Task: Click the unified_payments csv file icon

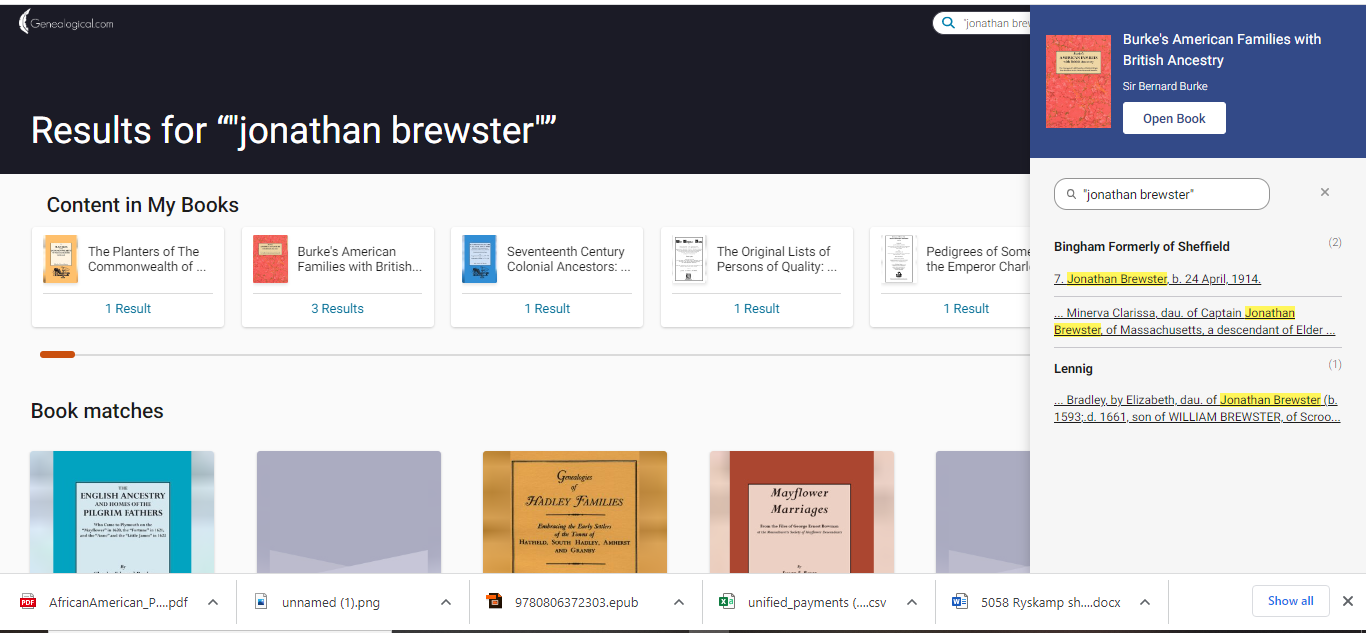Action: click(x=727, y=602)
